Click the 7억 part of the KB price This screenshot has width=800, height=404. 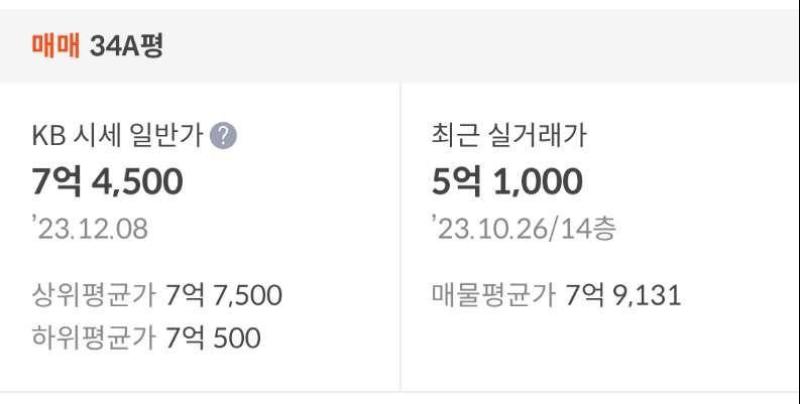point(54,182)
